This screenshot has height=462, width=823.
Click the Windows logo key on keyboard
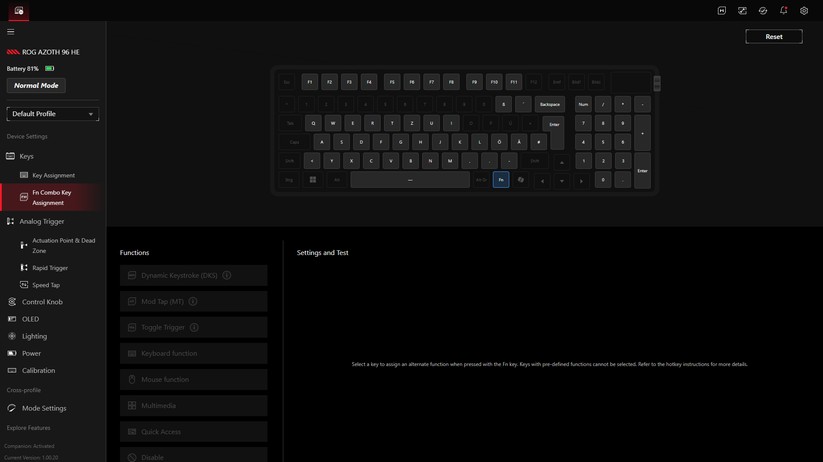(x=313, y=180)
